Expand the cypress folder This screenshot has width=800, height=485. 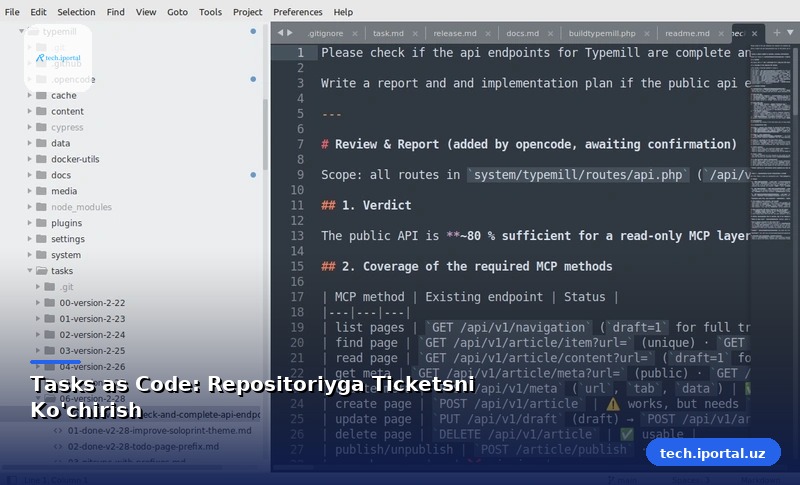pyautogui.click(x=30, y=127)
